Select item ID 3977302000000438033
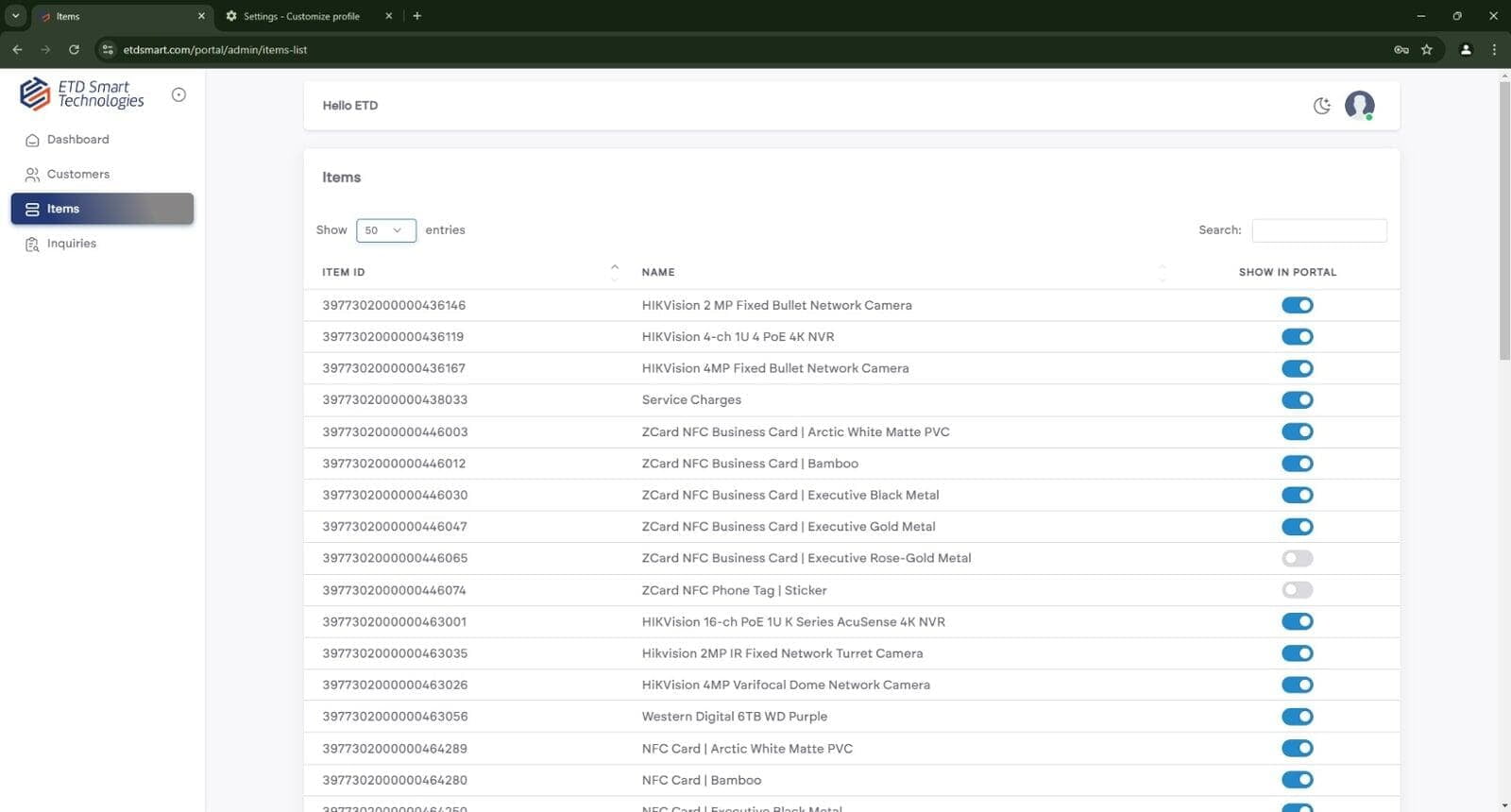This screenshot has width=1511, height=812. (x=395, y=400)
